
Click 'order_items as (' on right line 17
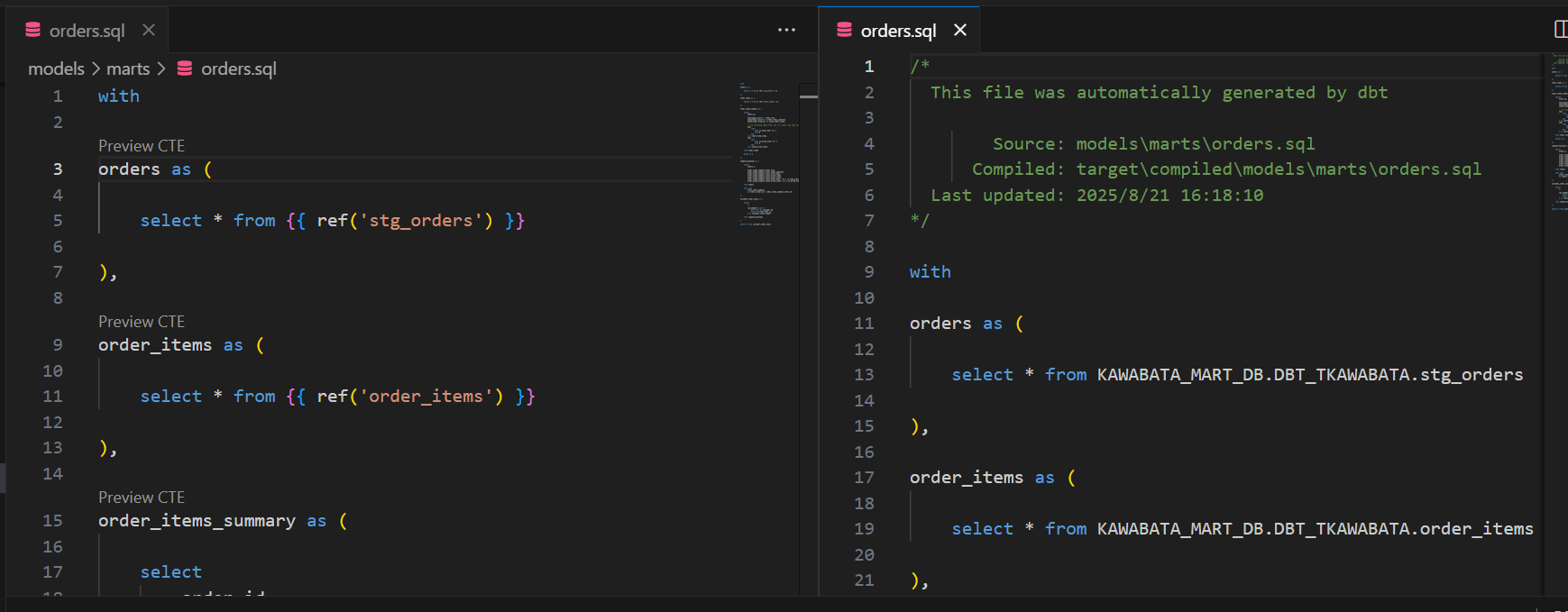click(x=993, y=478)
